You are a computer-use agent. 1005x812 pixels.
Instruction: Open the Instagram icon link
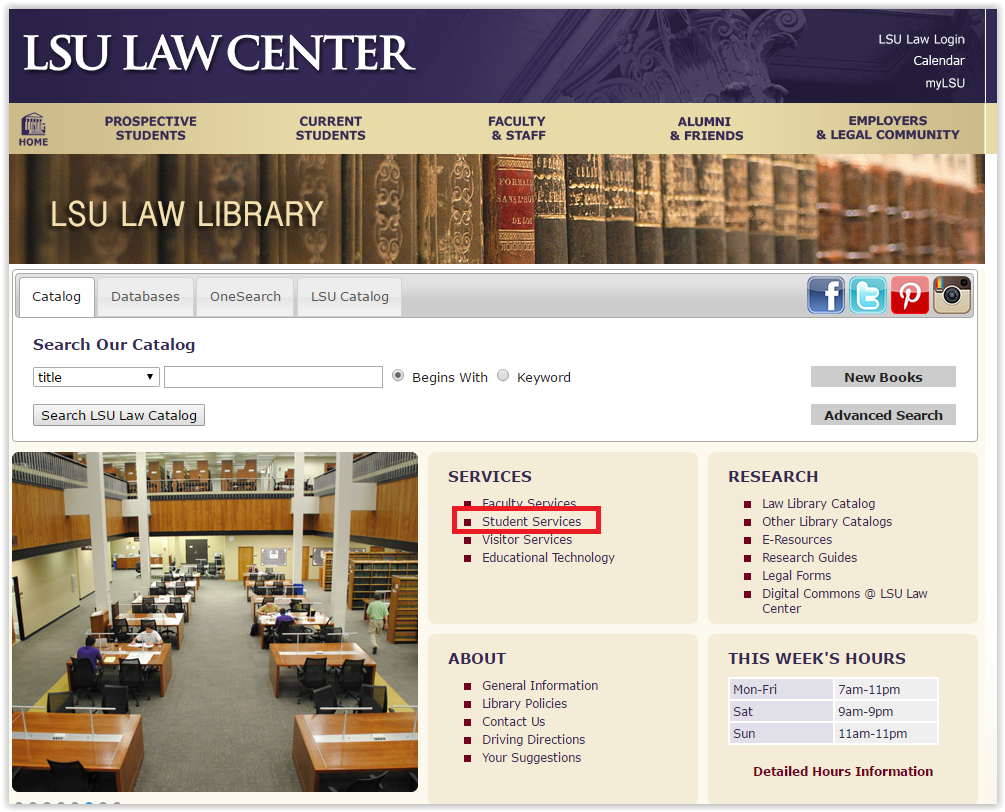(x=952, y=295)
